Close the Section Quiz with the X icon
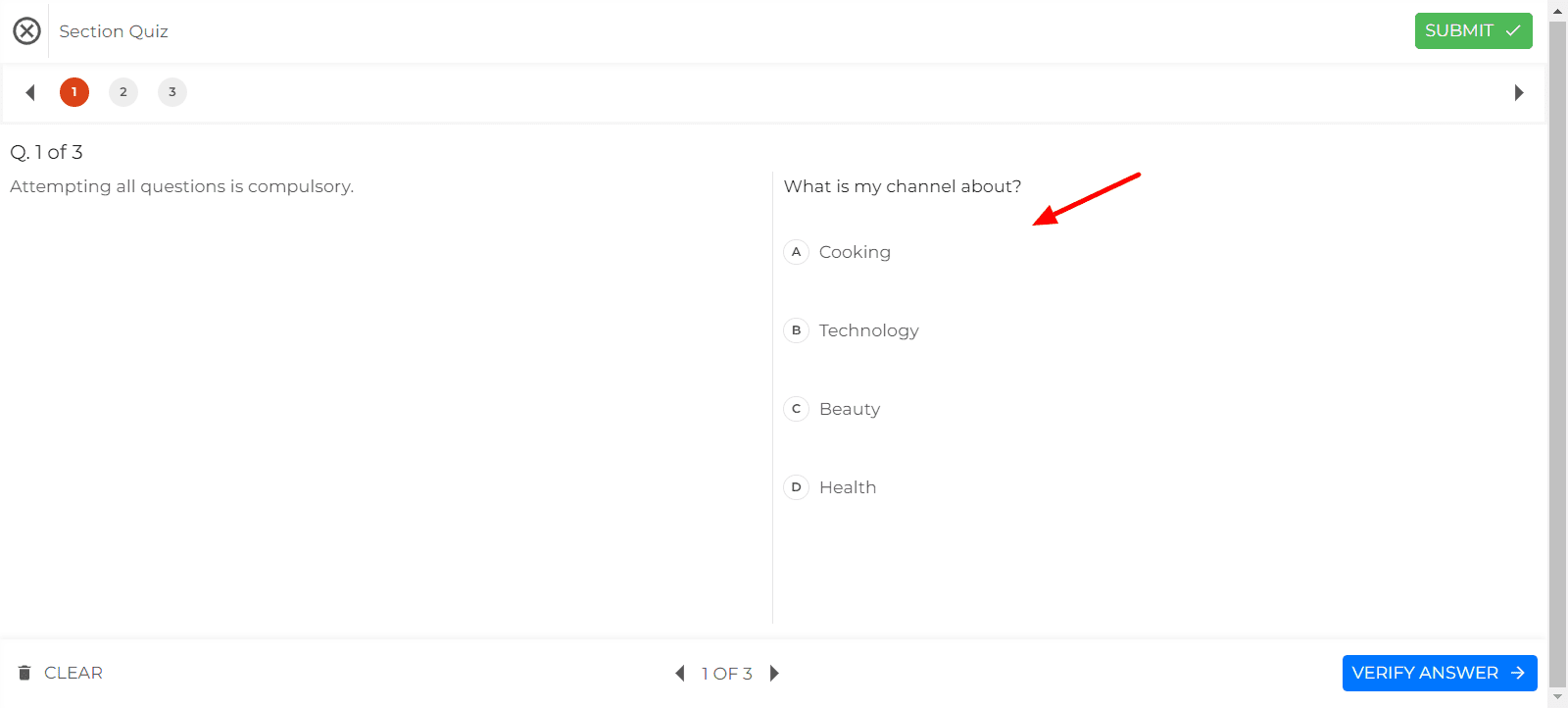Screen dimensions: 1568x708 [x=26, y=31]
